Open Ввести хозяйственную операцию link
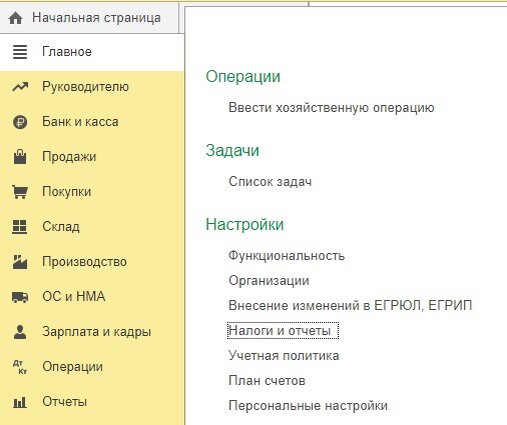 click(331, 108)
